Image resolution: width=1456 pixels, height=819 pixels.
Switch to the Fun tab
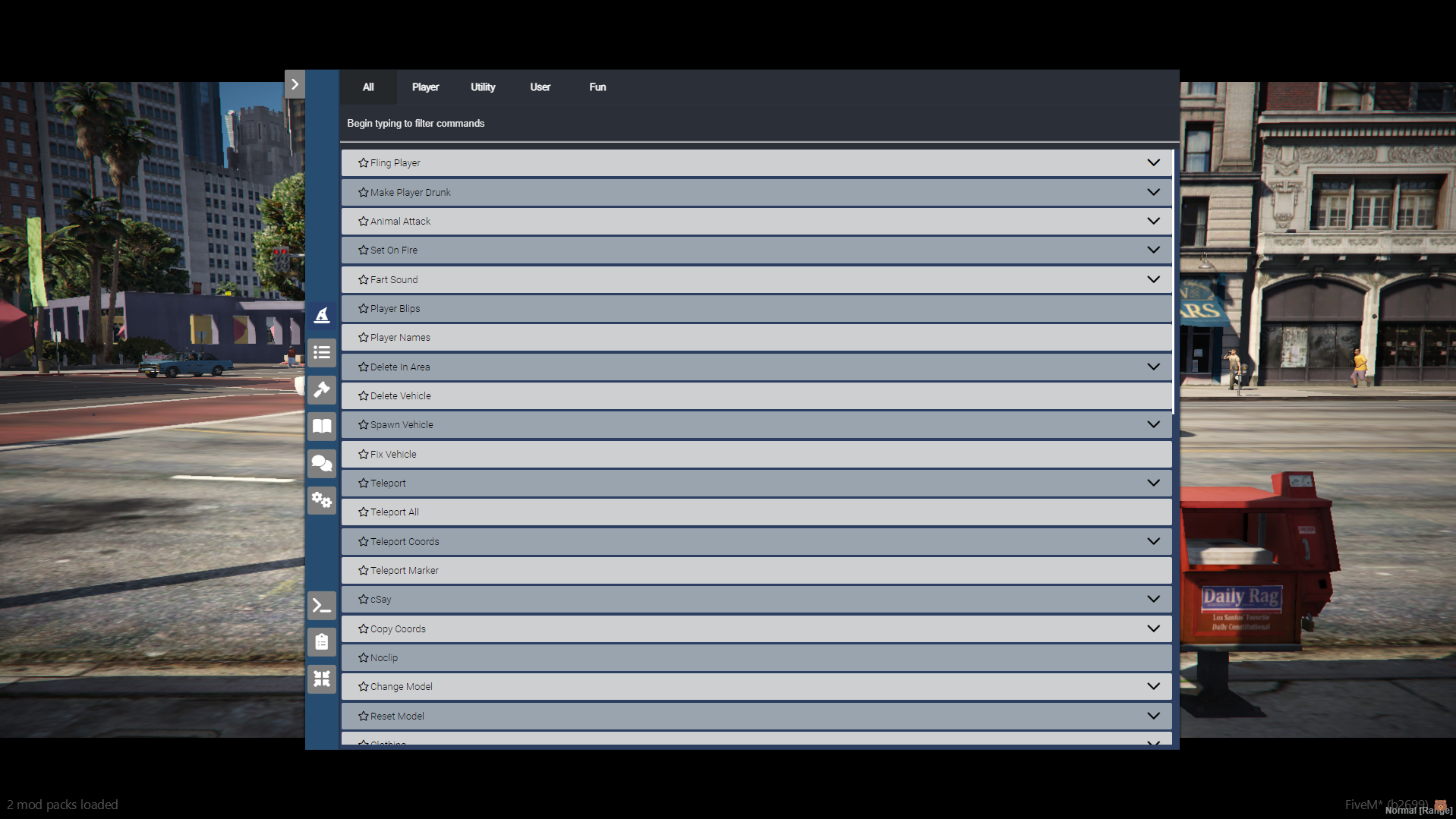597,87
